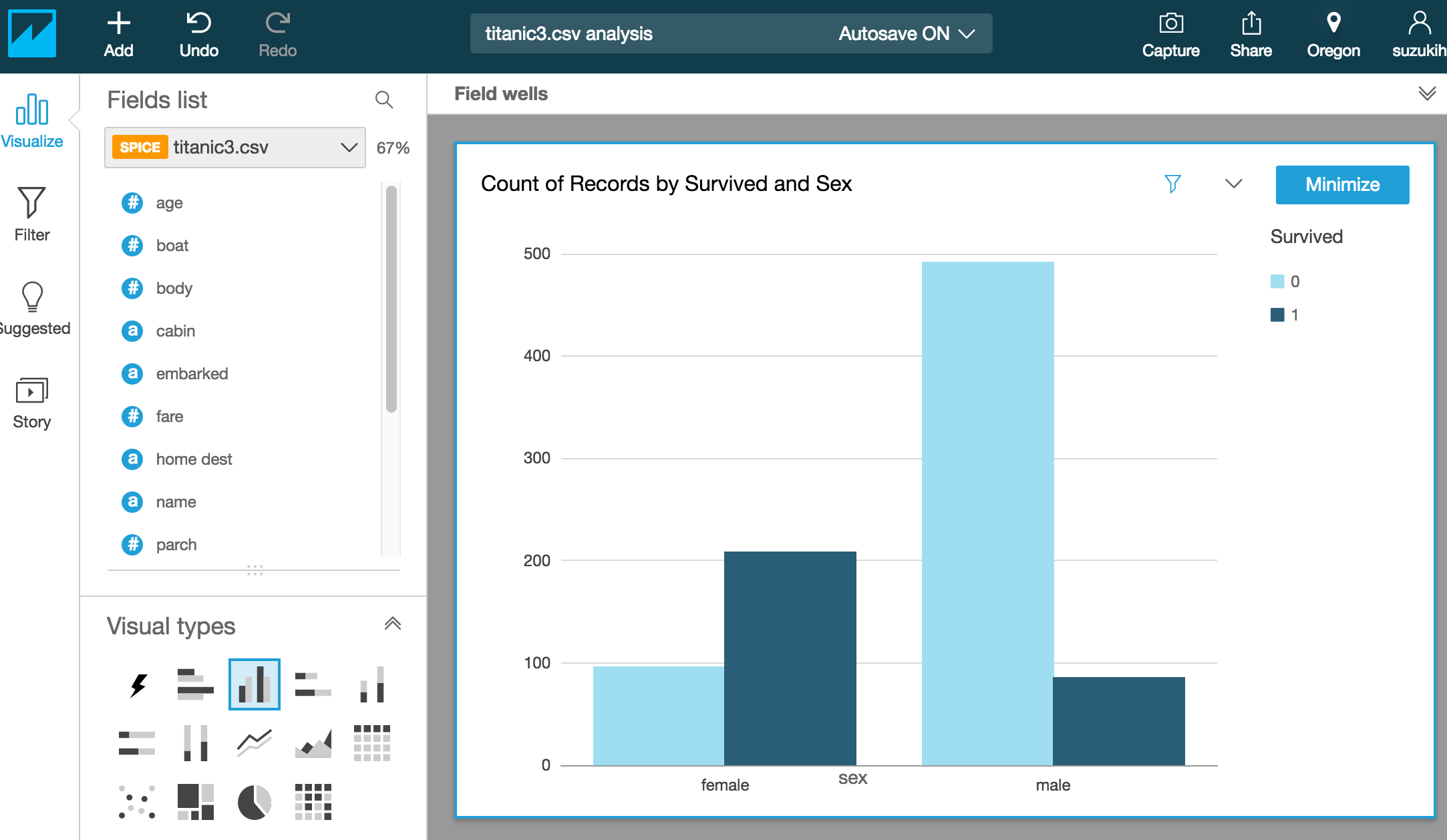The width and height of the screenshot is (1447, 840).
Task: Open the visual's filter funnel icon
Action: [x=1172, y=184]
